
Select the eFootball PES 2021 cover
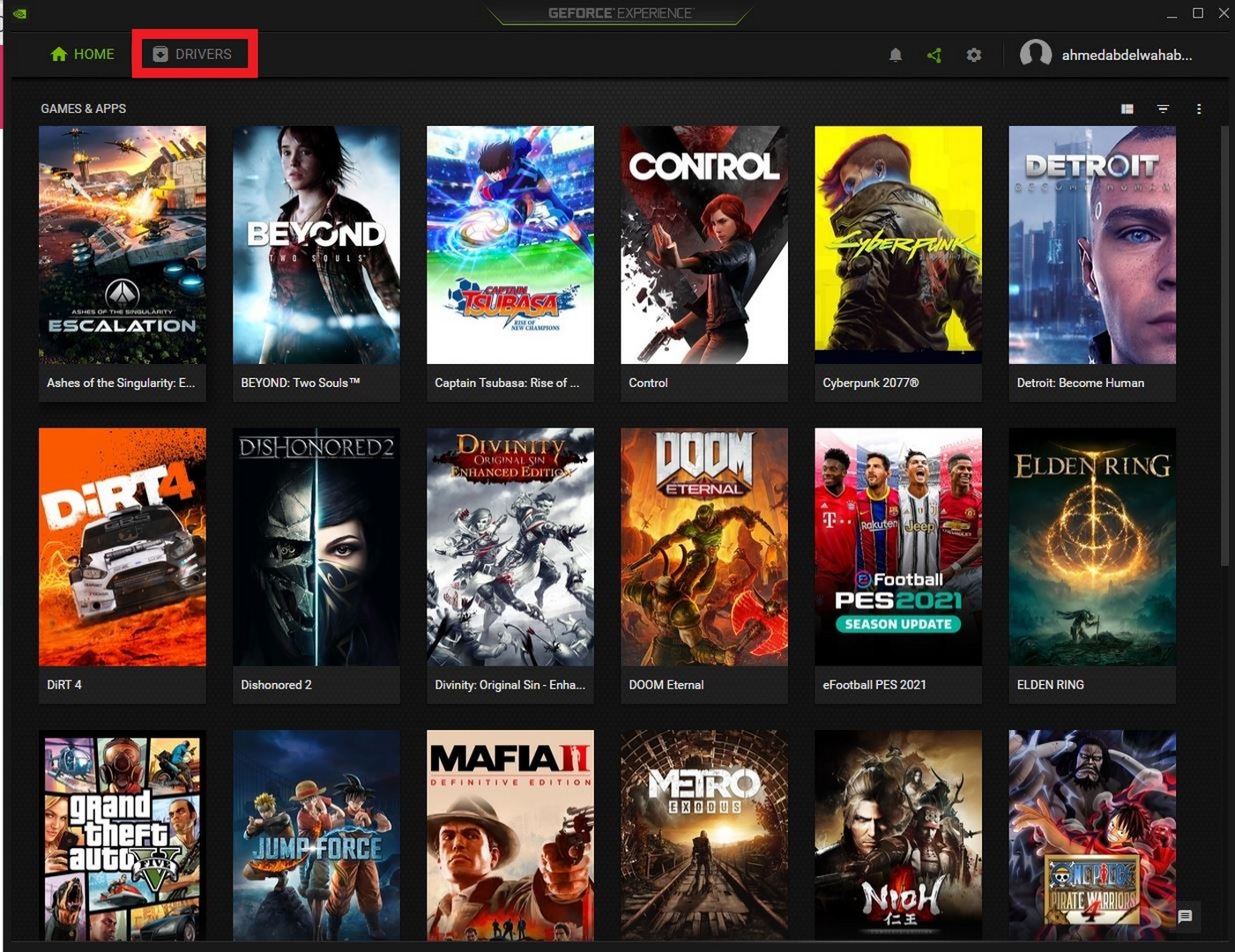pos(898,547)
